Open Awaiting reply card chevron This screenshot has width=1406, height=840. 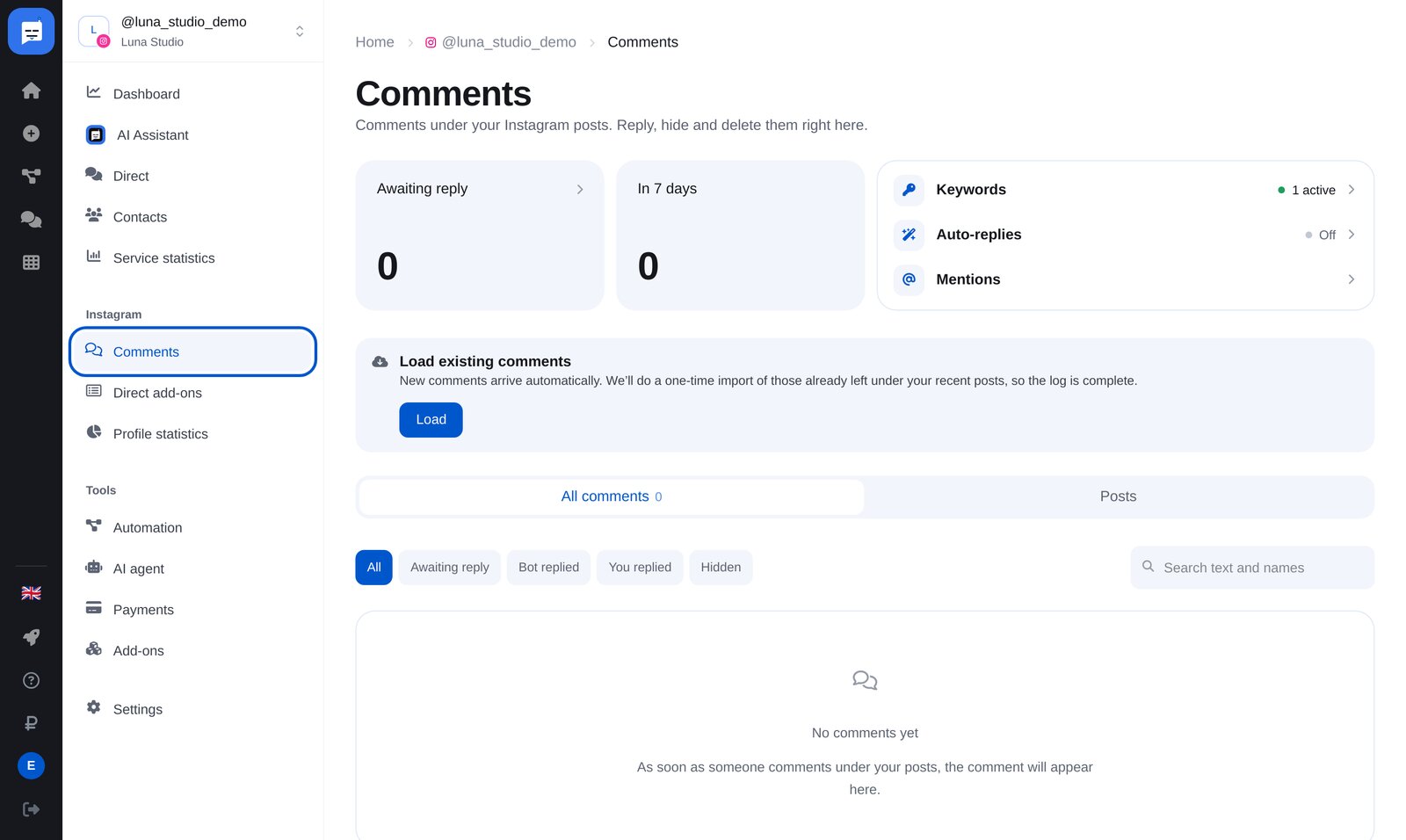click(580, 189)
